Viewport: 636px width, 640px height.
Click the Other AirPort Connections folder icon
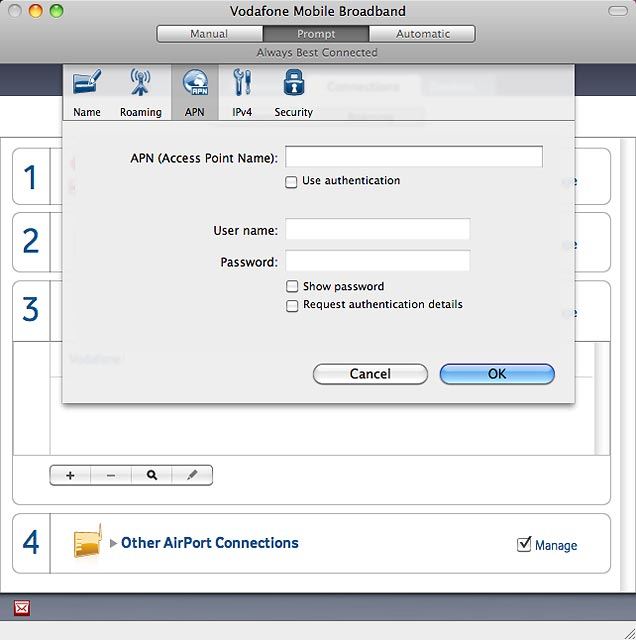[x=87, y=541]
